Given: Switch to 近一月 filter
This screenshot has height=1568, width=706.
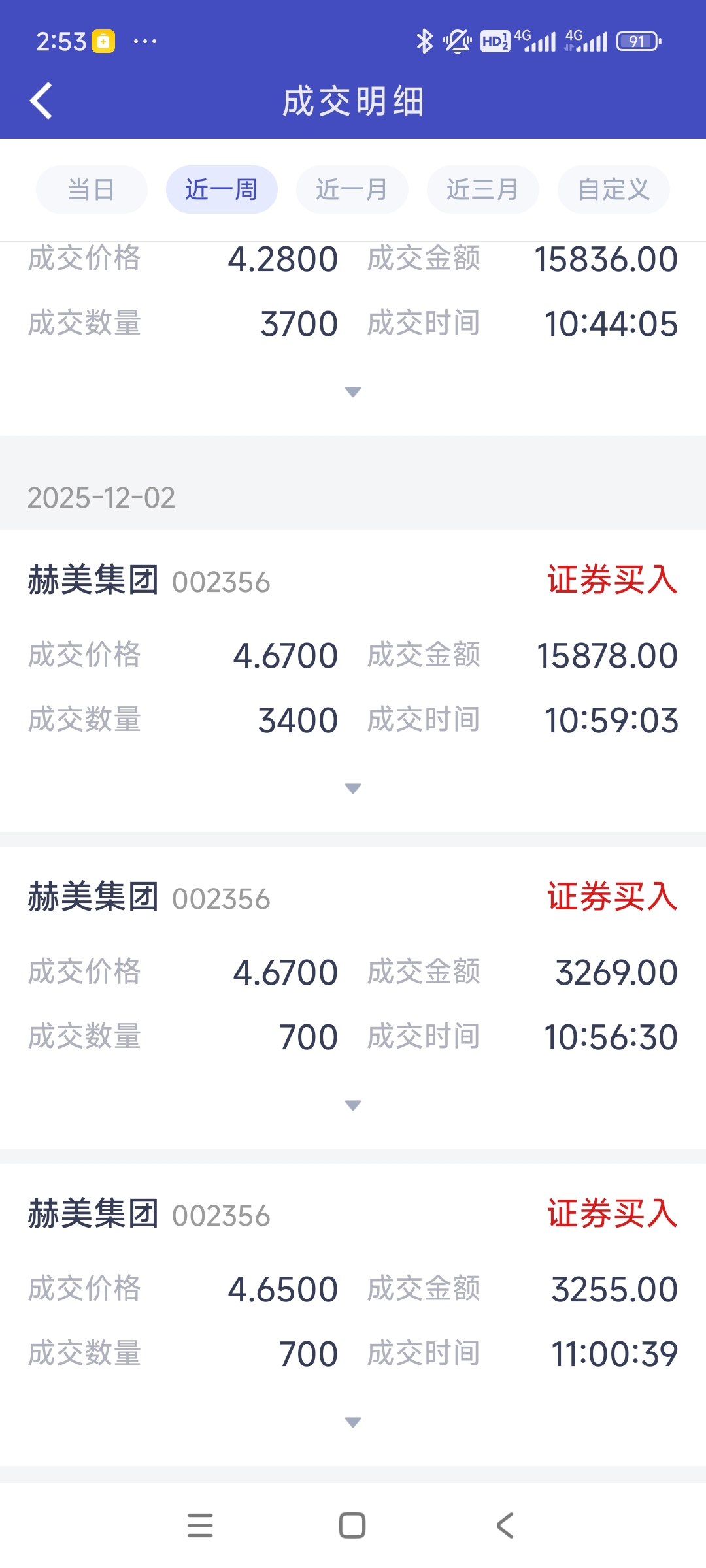Looking at the screenshot, I should (x=352, y=189).
